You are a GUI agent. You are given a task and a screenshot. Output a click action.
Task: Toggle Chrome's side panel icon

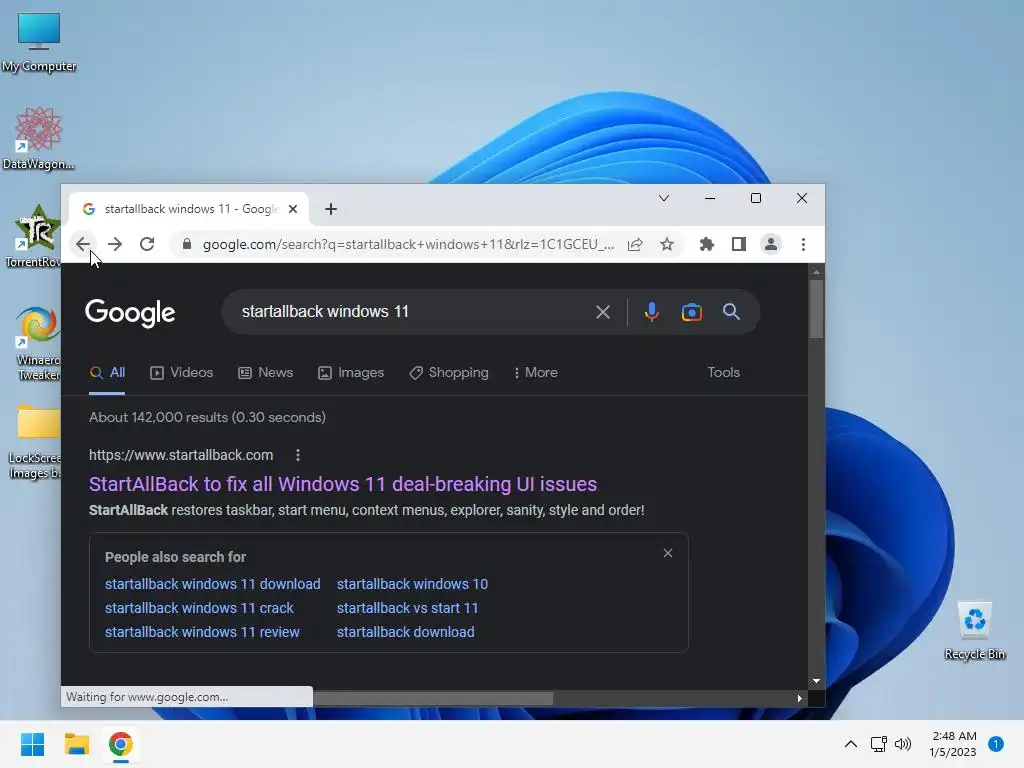pos(739,244)
